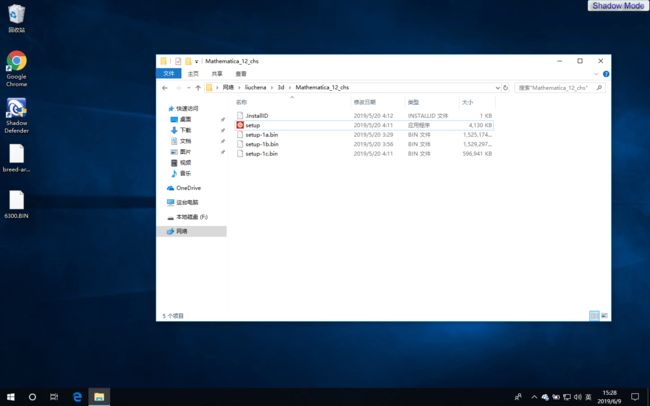Open the recent locations dropdown next to the navigation arrows

189,88
